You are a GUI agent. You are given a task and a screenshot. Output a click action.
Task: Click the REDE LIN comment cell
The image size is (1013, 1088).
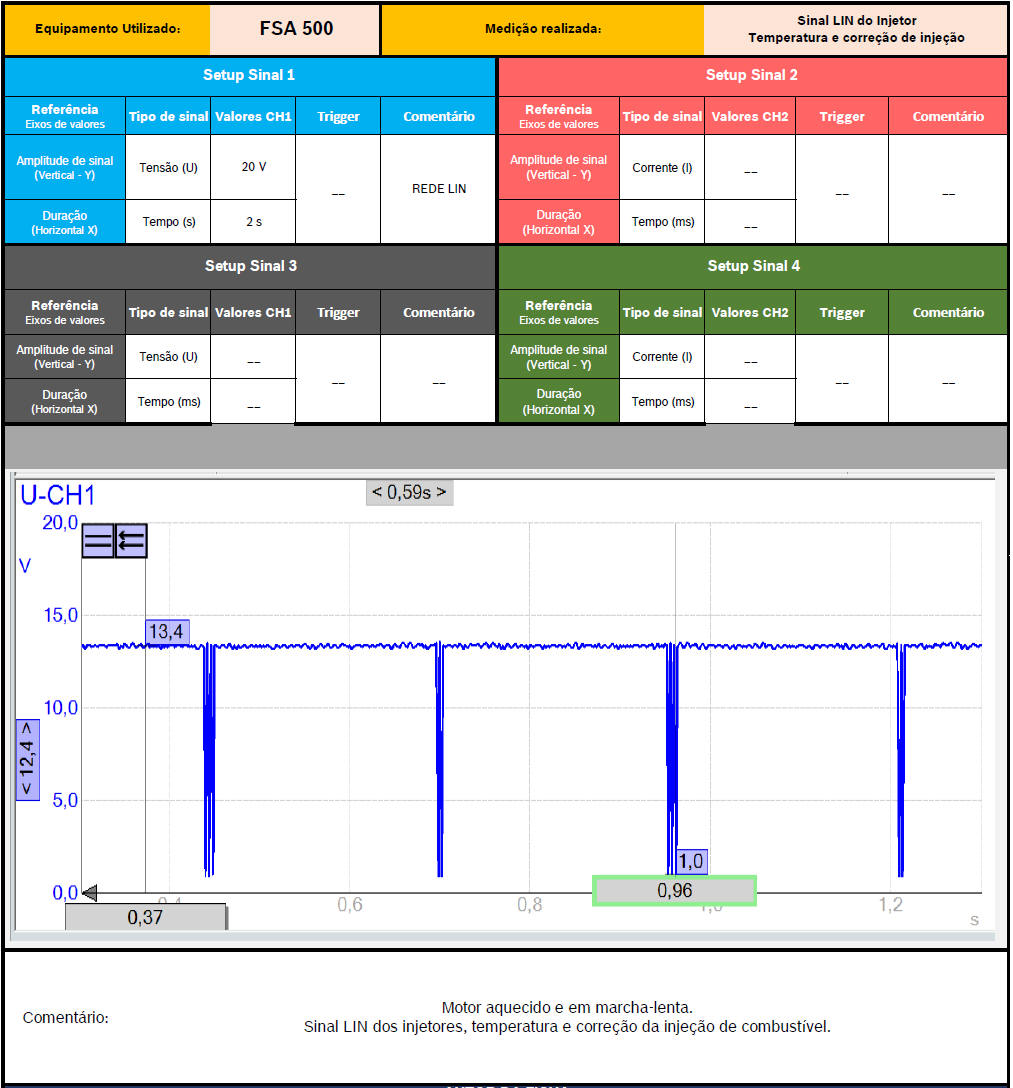[439, 189]
